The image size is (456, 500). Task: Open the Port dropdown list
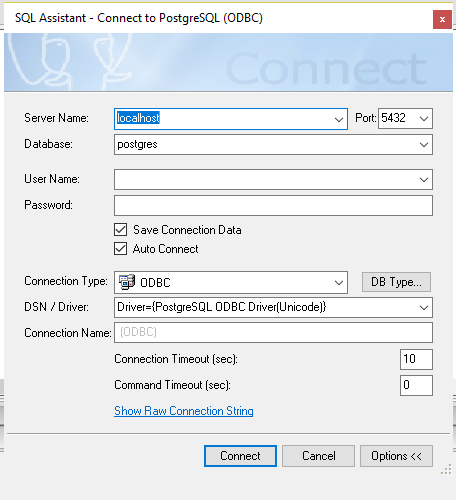[x=424, y=118]
